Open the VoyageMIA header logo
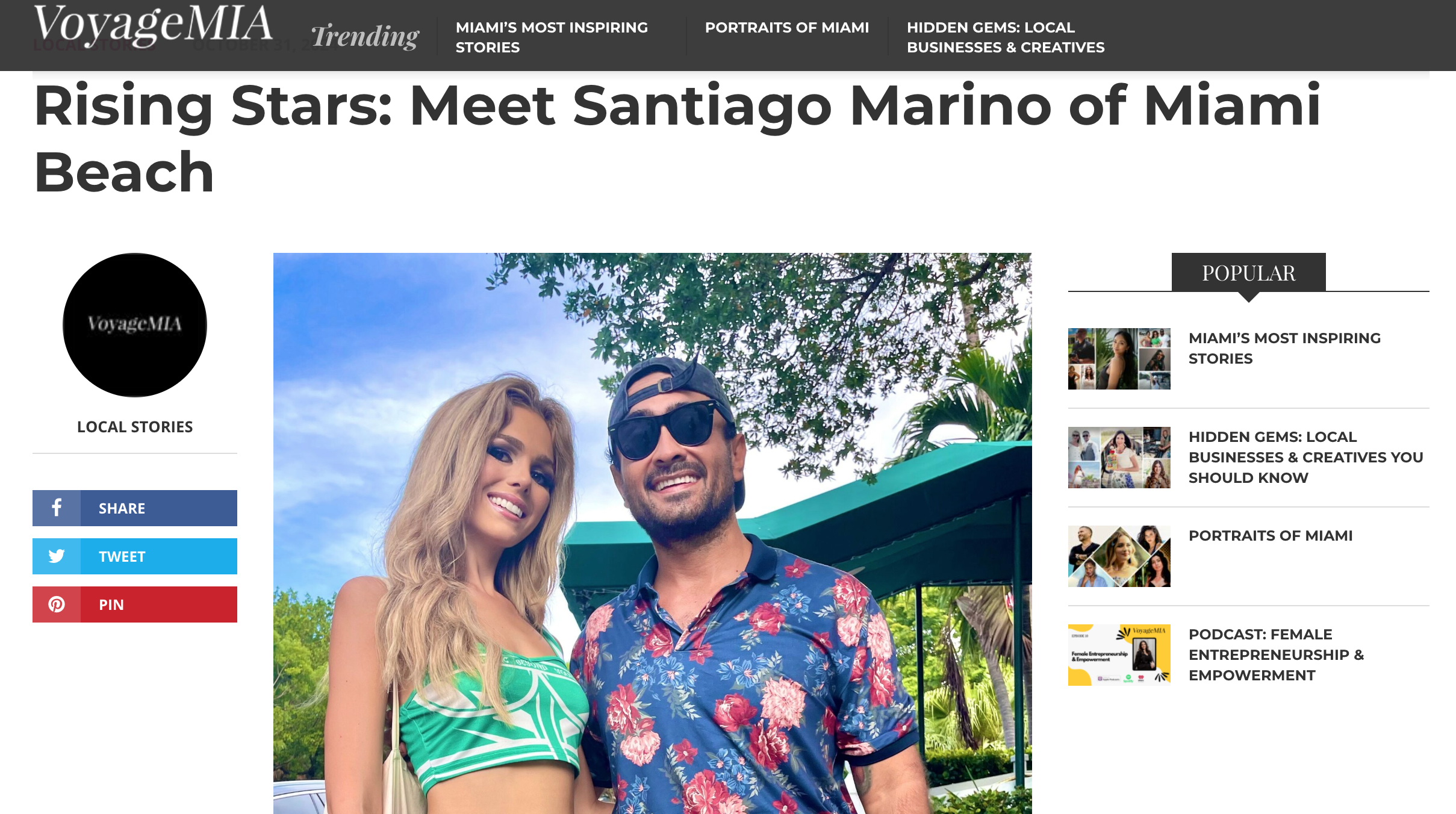Image resolution: width=1456 pixels, height=814 pixels. tap(153, 25)
